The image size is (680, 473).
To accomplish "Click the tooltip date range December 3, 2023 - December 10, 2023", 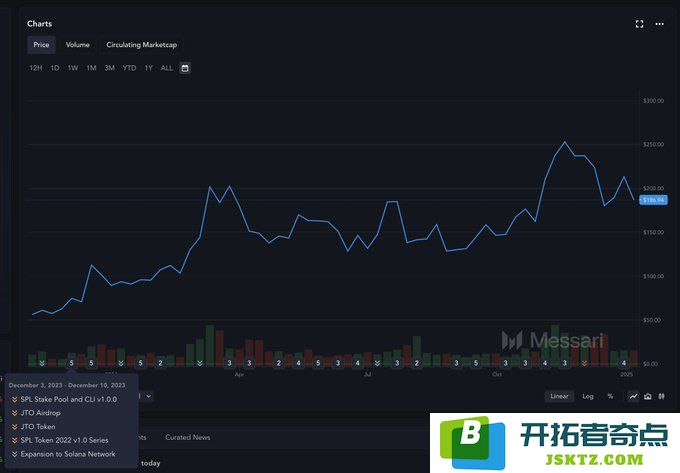I will 67,385.
